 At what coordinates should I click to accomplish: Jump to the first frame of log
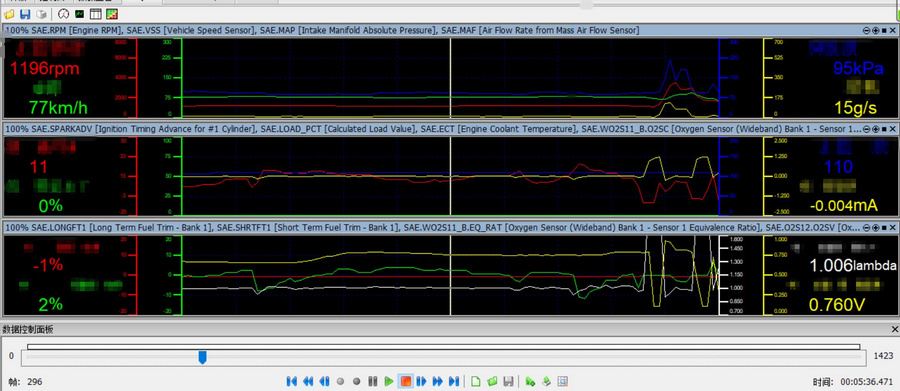tap(292, 381)
